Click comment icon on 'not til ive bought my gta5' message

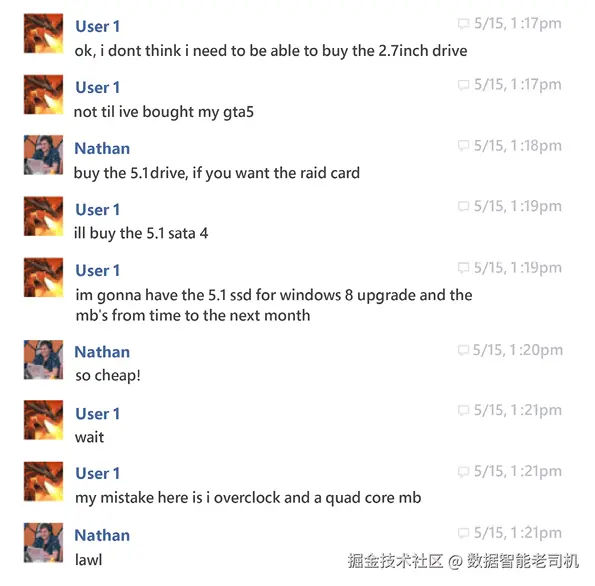tap(463, 85)
